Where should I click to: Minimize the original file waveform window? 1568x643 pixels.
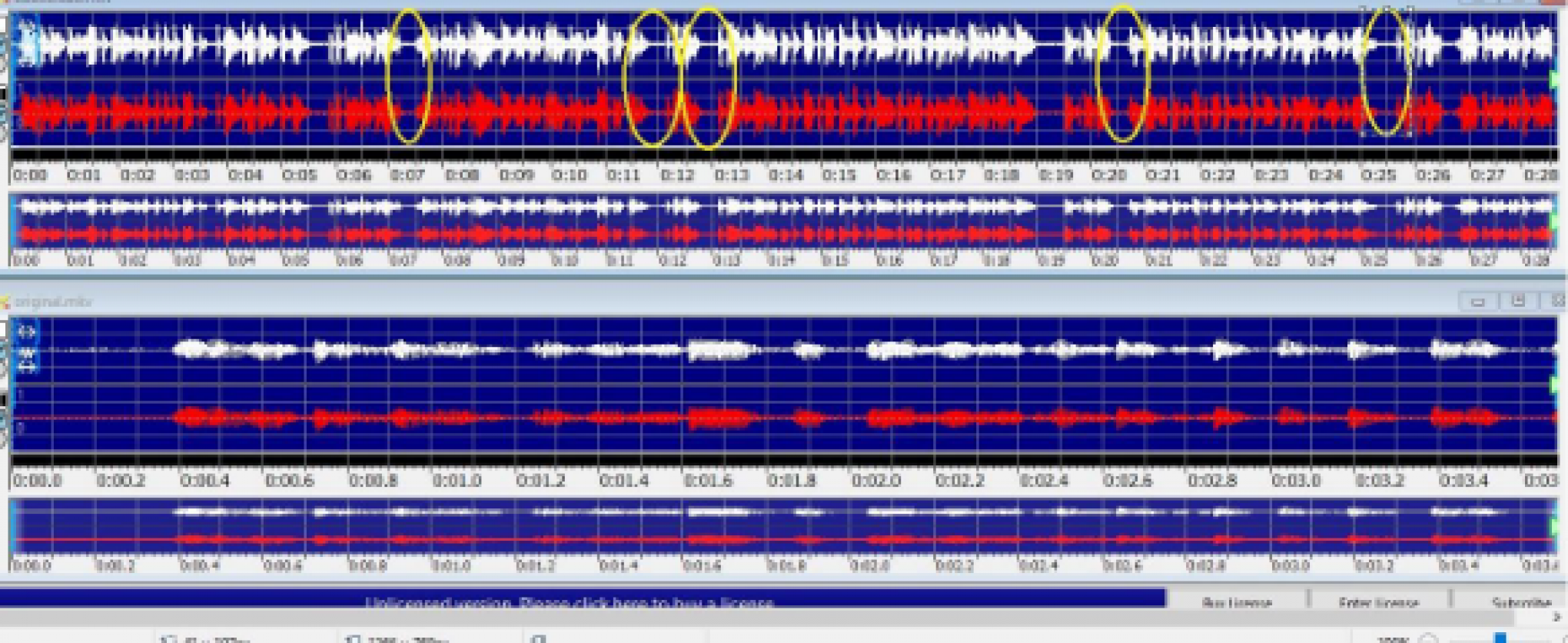click(1477, 302)
